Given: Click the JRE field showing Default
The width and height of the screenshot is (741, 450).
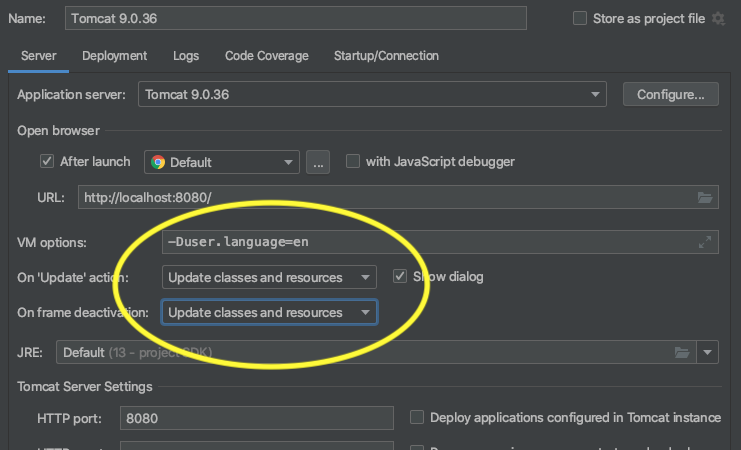Looking at the screenshot, I should point(376,352).
